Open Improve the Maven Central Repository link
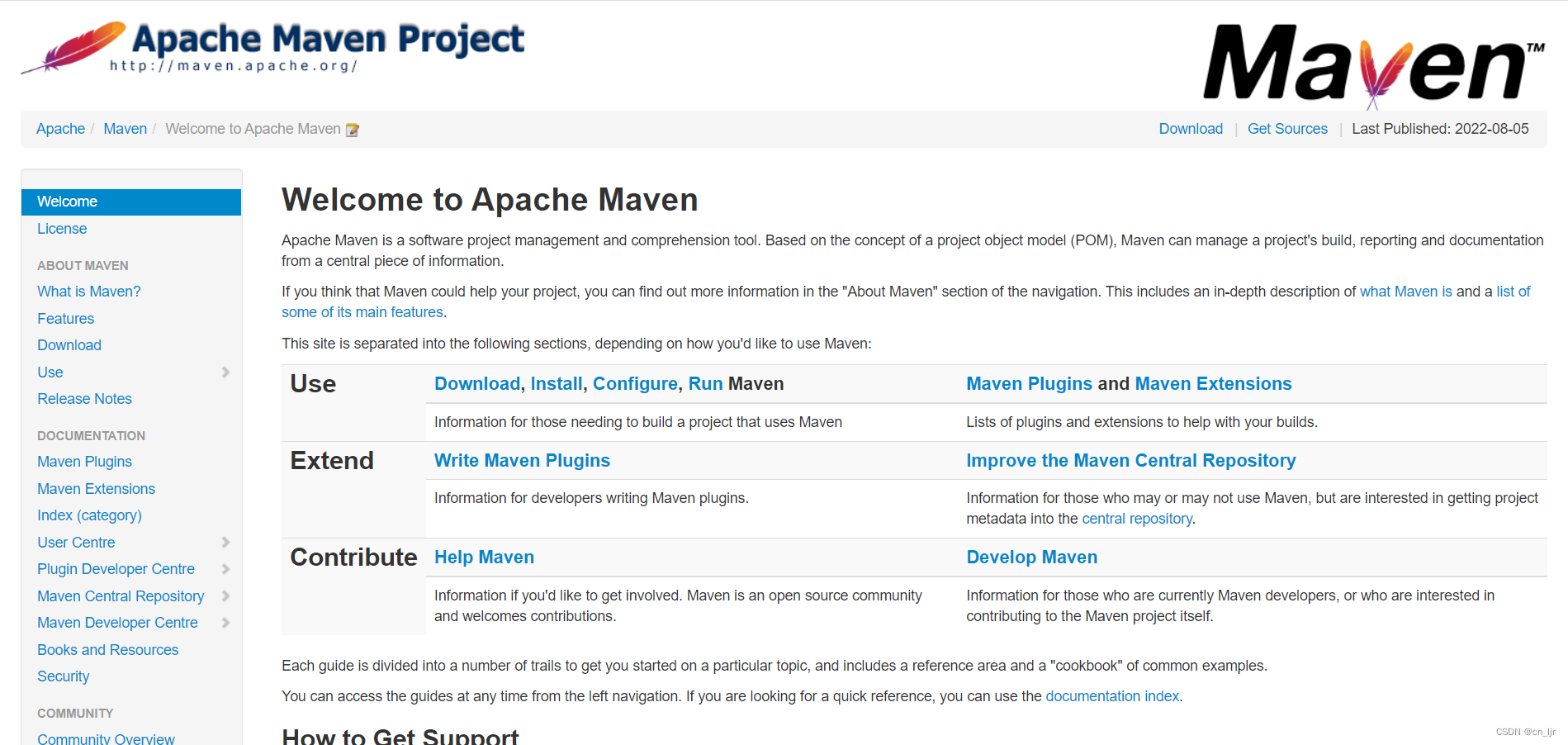Image resolution: width=1568 pixels, height=745 pixels. click(x=1130, y=461)
